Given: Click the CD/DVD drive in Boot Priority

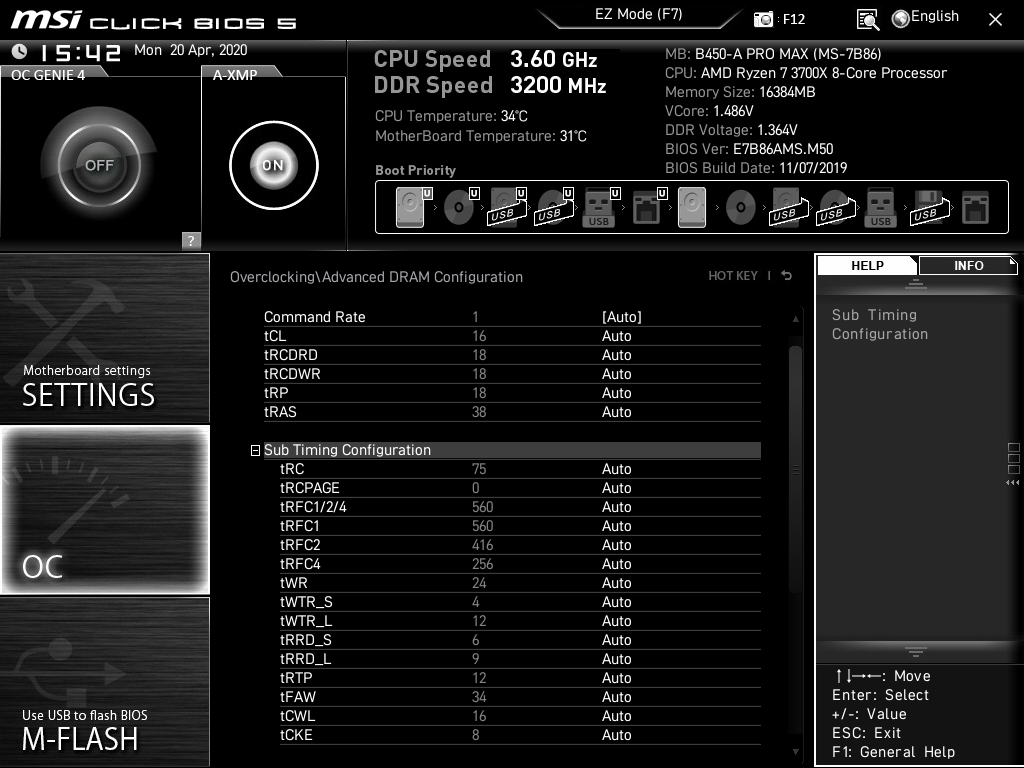Looking at the screenshot, I should tap(458, 208).
